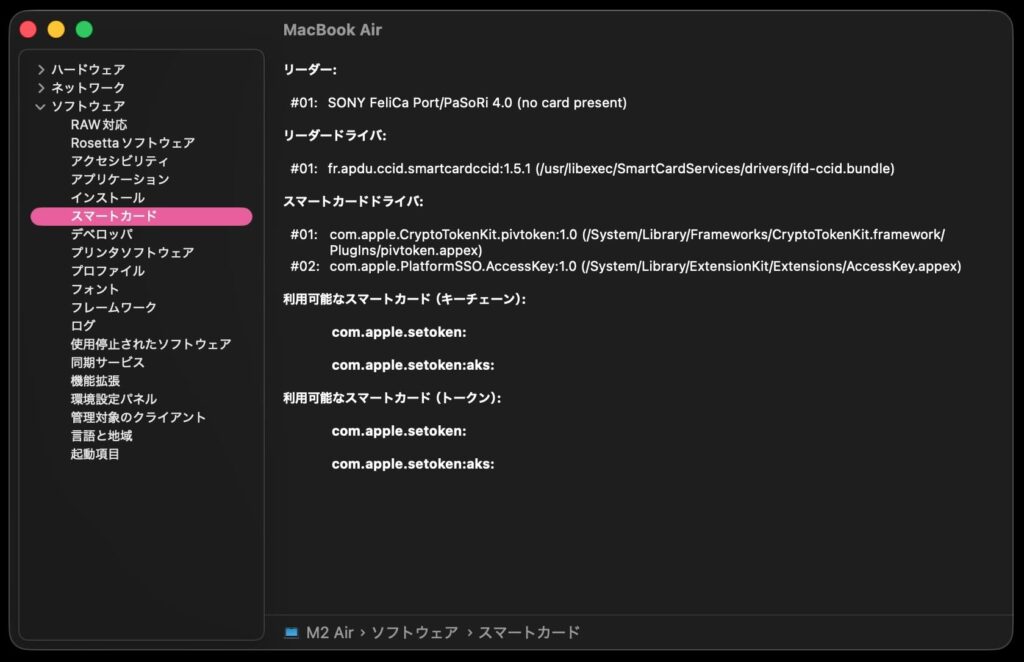The height and width of the screenshot is (662, 1024).
Task: Expand the ネットワーク section
Action: 40,88
